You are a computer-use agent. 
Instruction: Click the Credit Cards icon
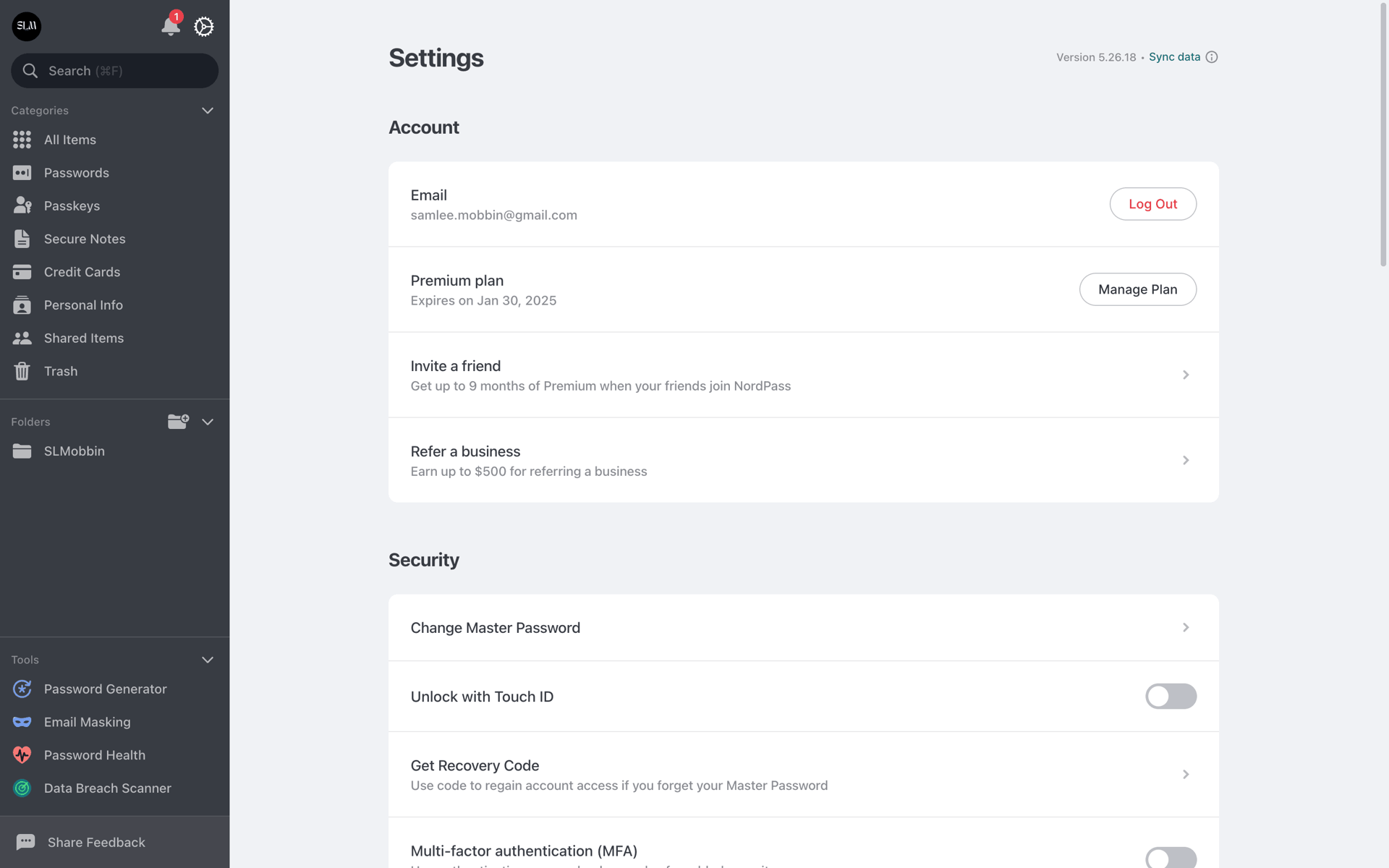(x=22, y=272)
